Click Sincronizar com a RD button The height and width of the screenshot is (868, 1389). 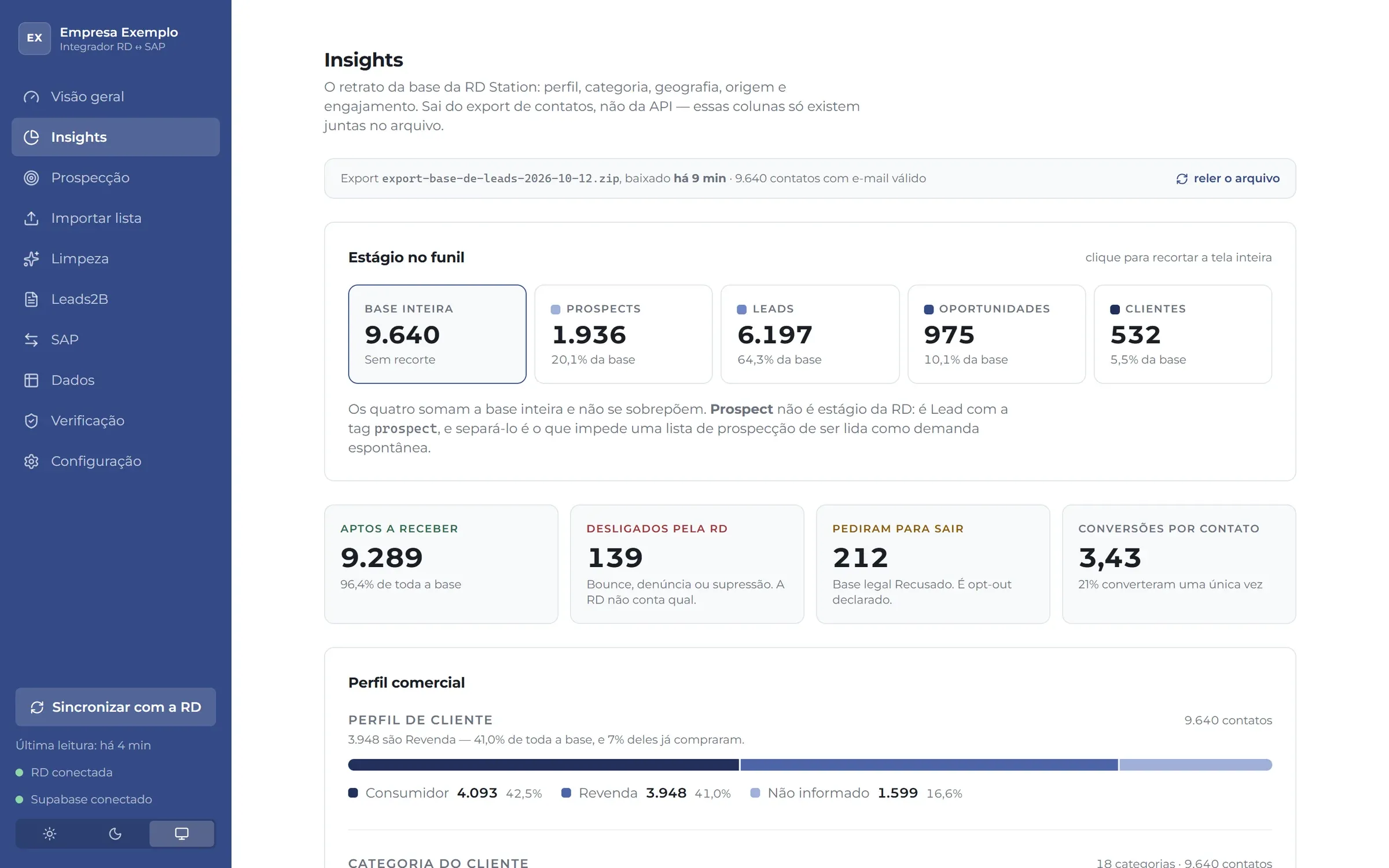(116, 707)
